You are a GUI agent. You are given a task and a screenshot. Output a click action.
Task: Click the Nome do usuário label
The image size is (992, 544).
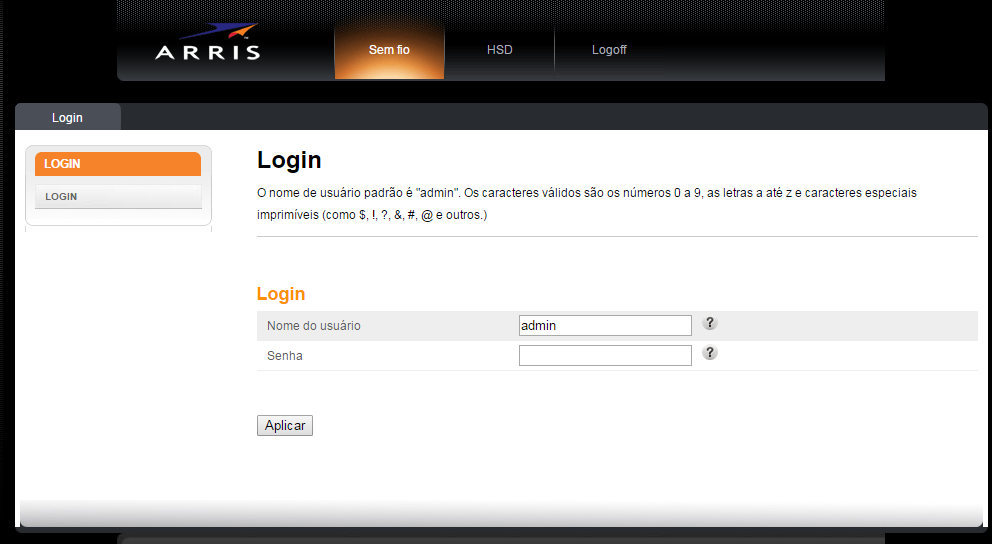[x=314, y=326]
